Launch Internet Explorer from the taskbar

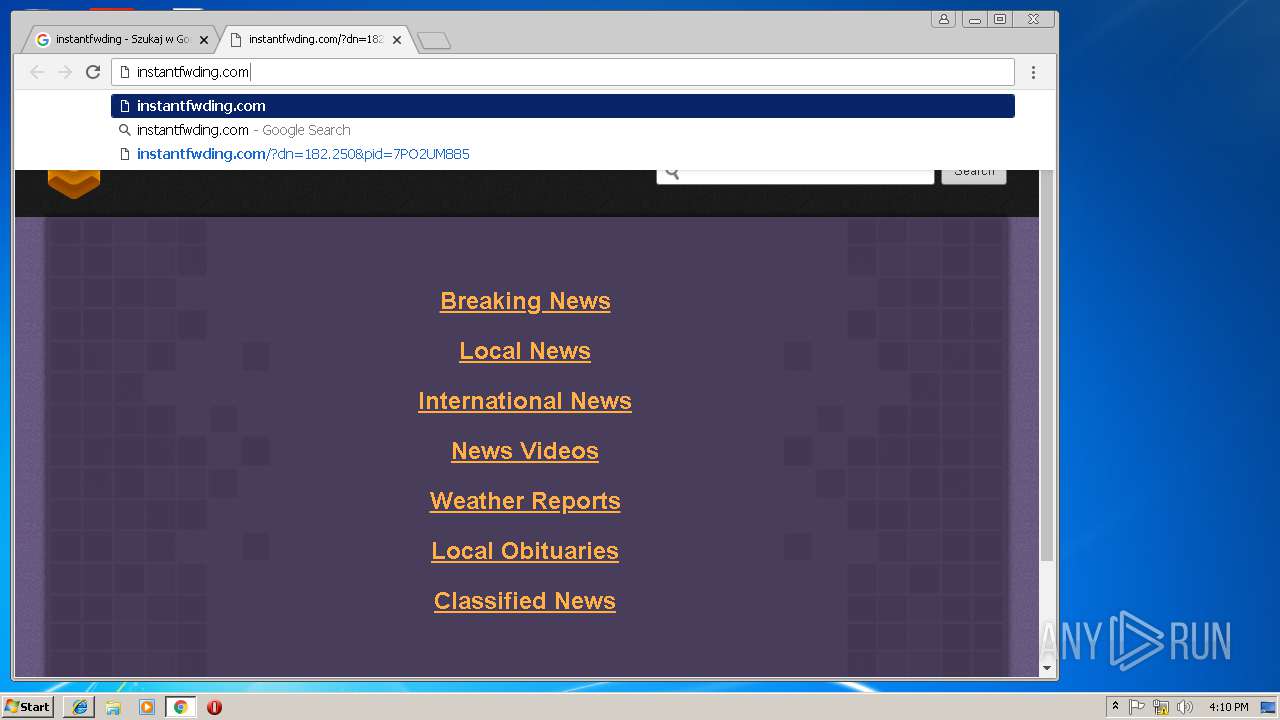click(80, 707)
